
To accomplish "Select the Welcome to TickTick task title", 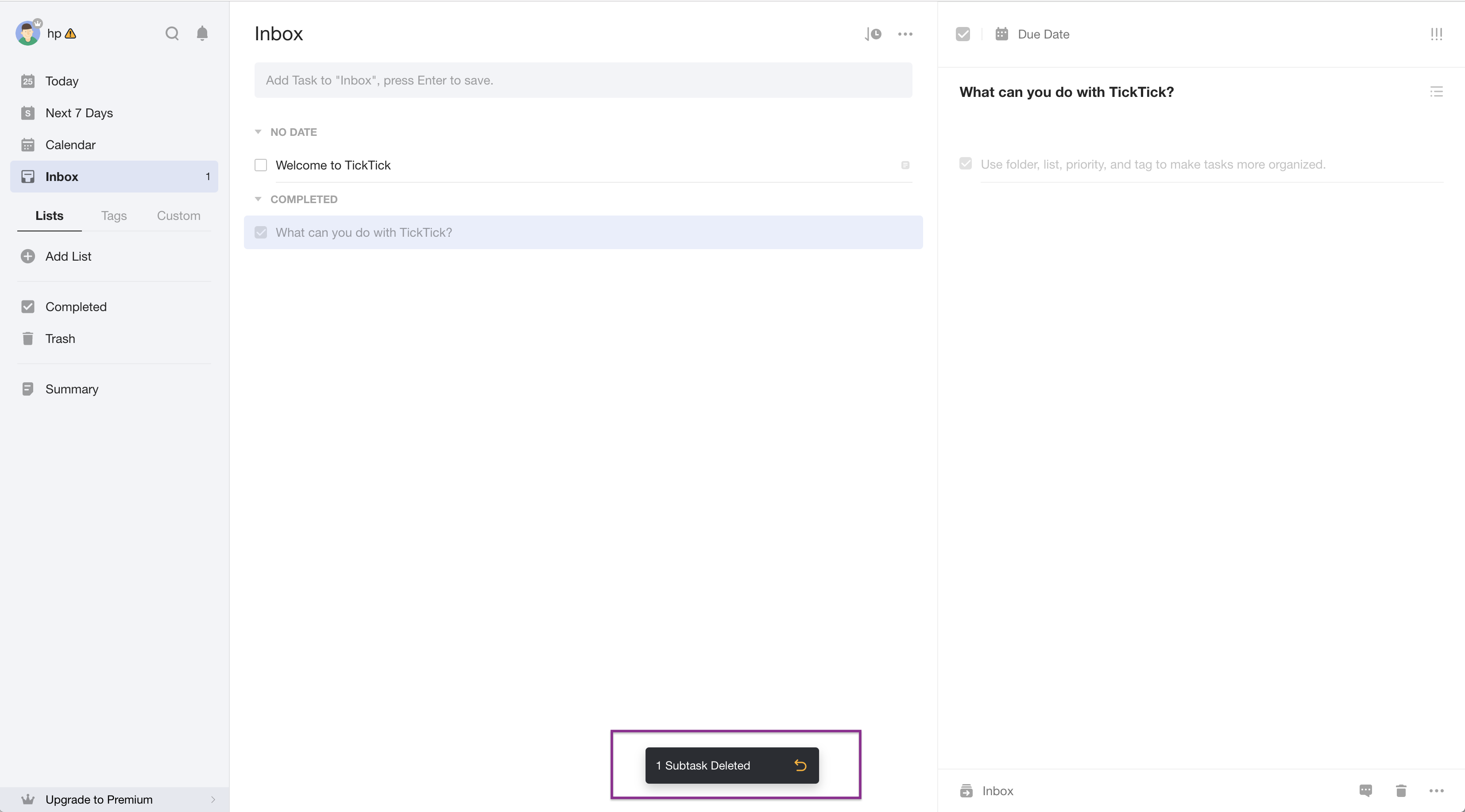I will click(x=333, y=165).
